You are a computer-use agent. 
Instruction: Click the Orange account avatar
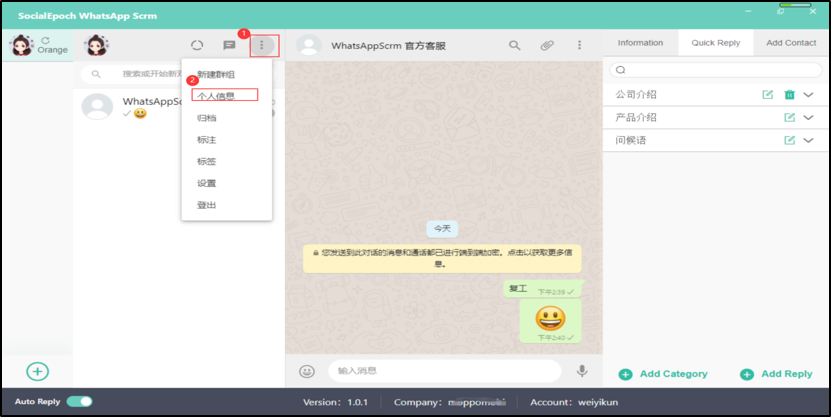(22, 46)
